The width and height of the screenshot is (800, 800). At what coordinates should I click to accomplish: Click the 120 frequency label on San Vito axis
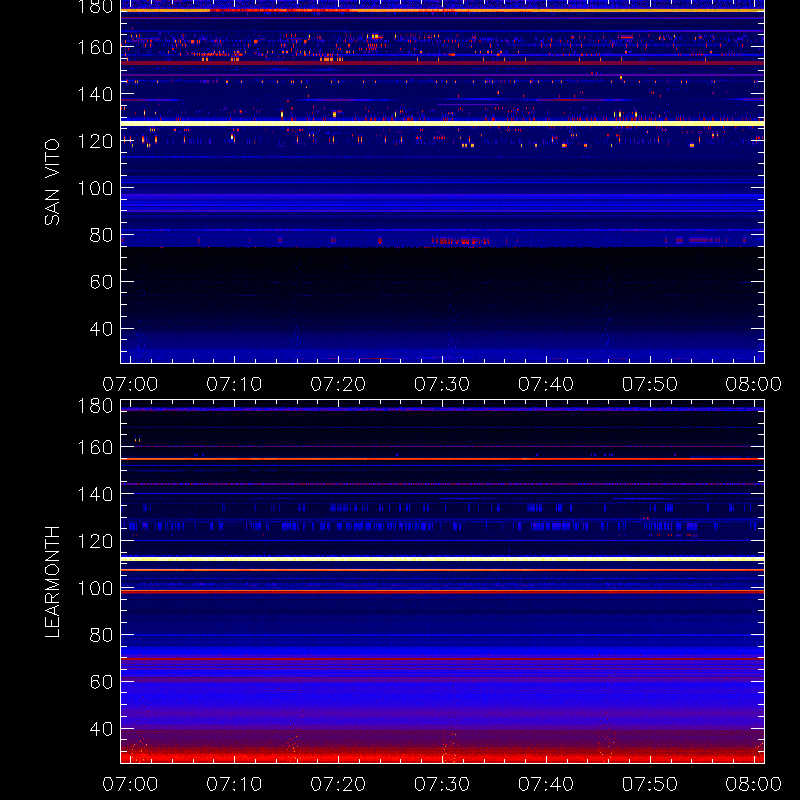point(95,141)
